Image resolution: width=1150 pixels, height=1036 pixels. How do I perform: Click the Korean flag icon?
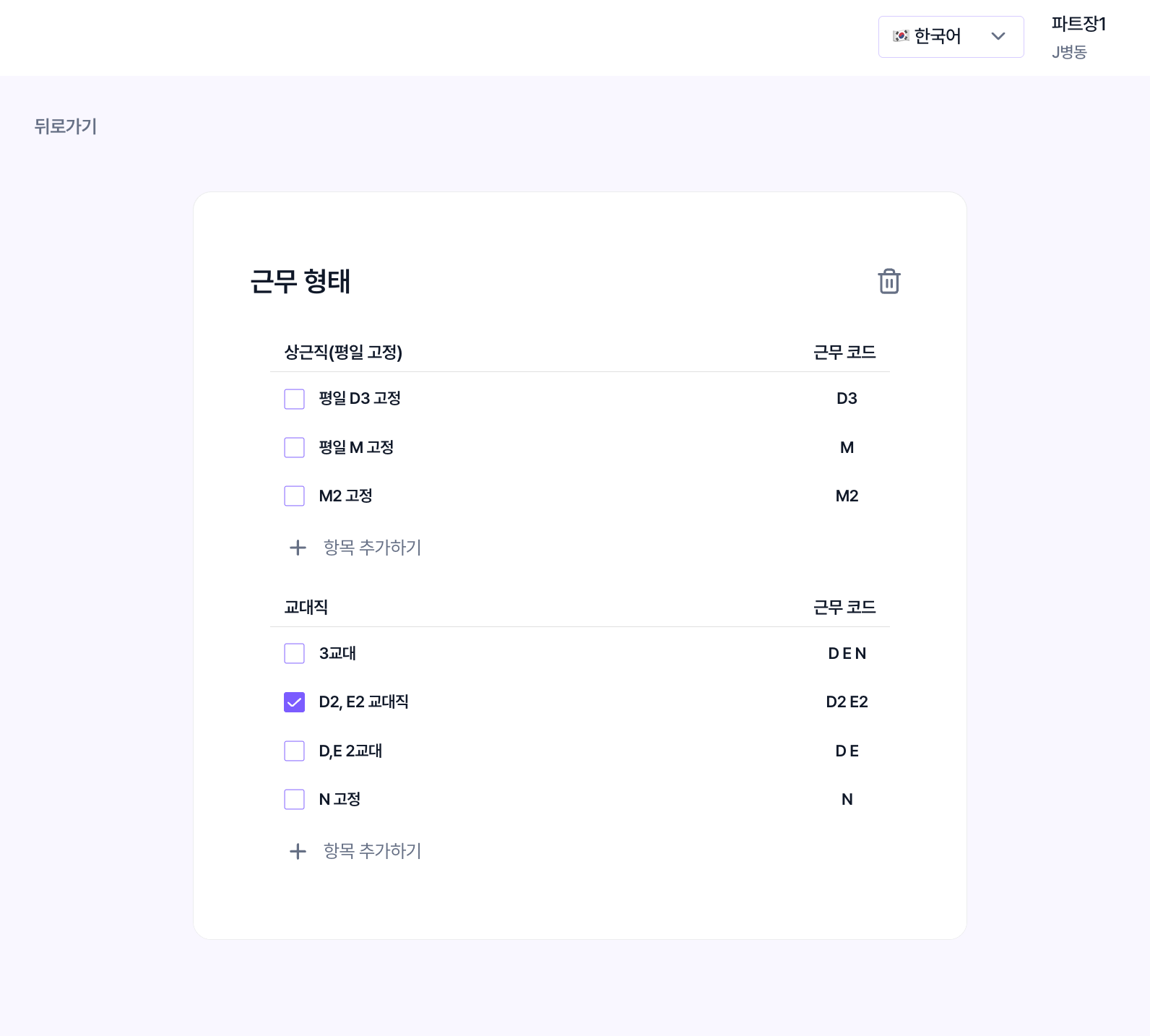(x=901, y=36)
